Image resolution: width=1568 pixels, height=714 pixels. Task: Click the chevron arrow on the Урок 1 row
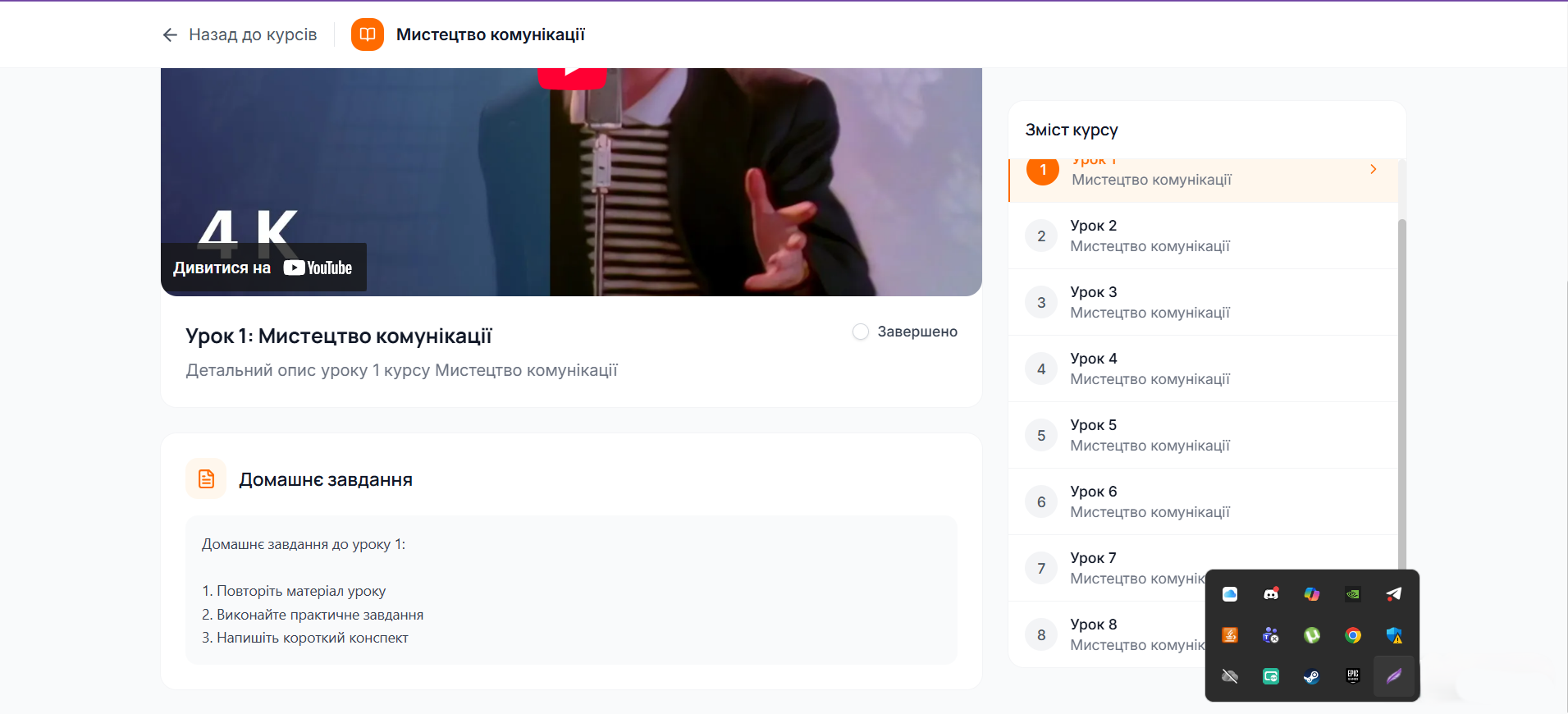click(x=1374, y=169)
